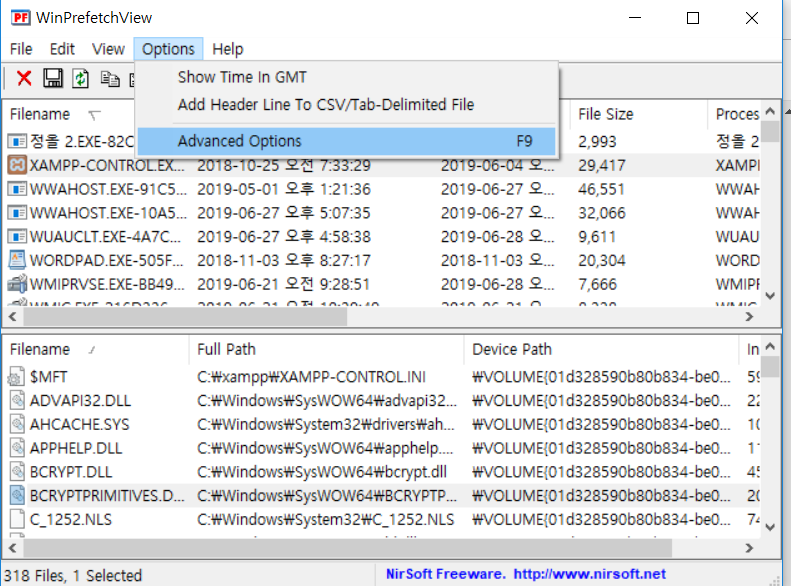791x586 pixels.
Task: Open the Edit menu
Action: (62, 49)
